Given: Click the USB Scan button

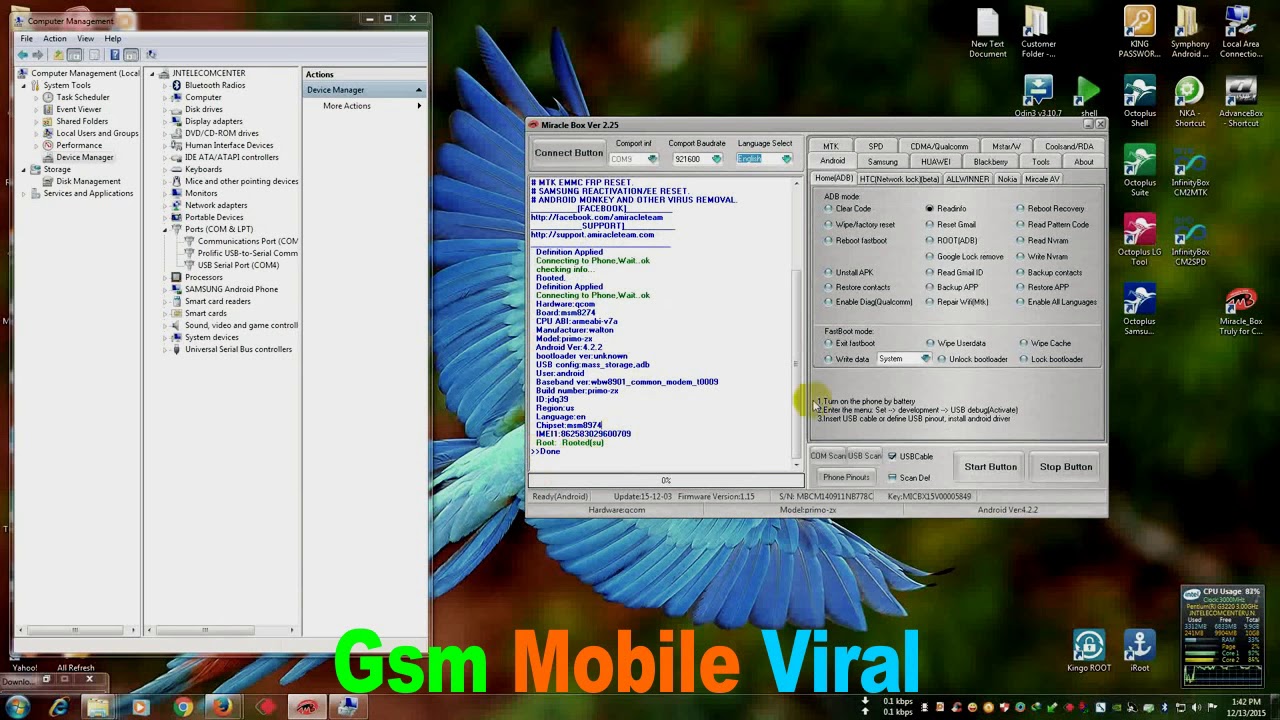Looking at the screenshot, I should click(865, 457).
